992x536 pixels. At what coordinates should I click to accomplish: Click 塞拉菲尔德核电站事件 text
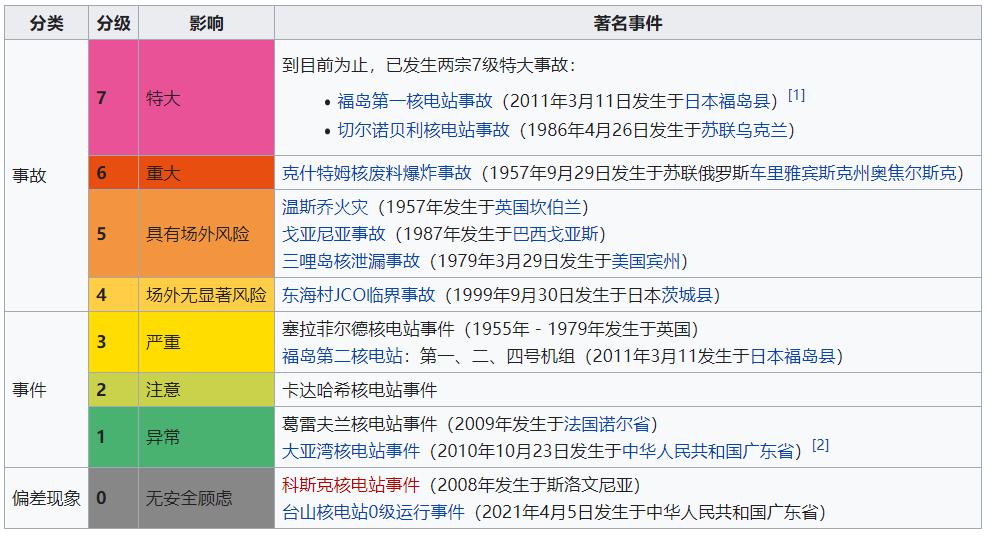click(x=368, y=329)
